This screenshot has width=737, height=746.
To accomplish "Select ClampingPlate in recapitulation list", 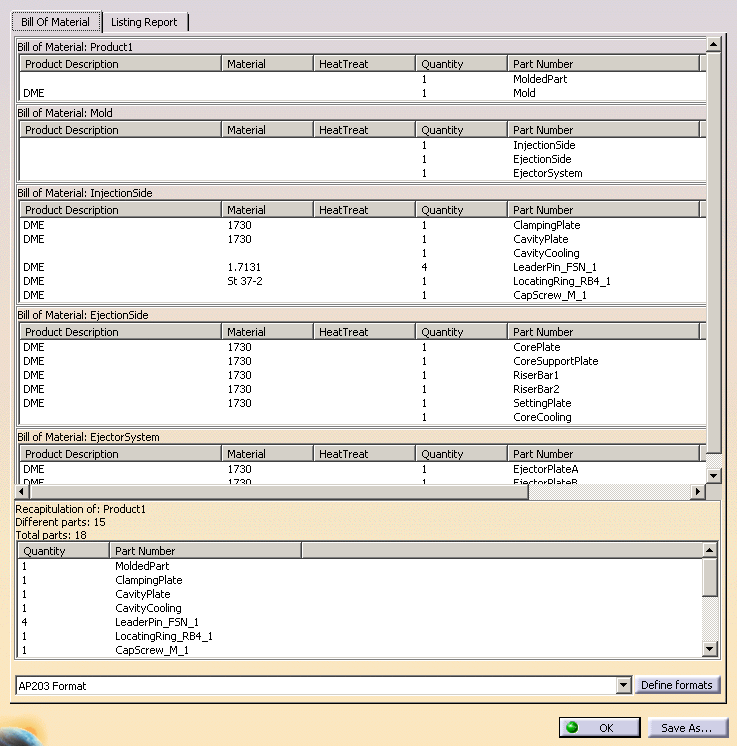I will point(360,580).
